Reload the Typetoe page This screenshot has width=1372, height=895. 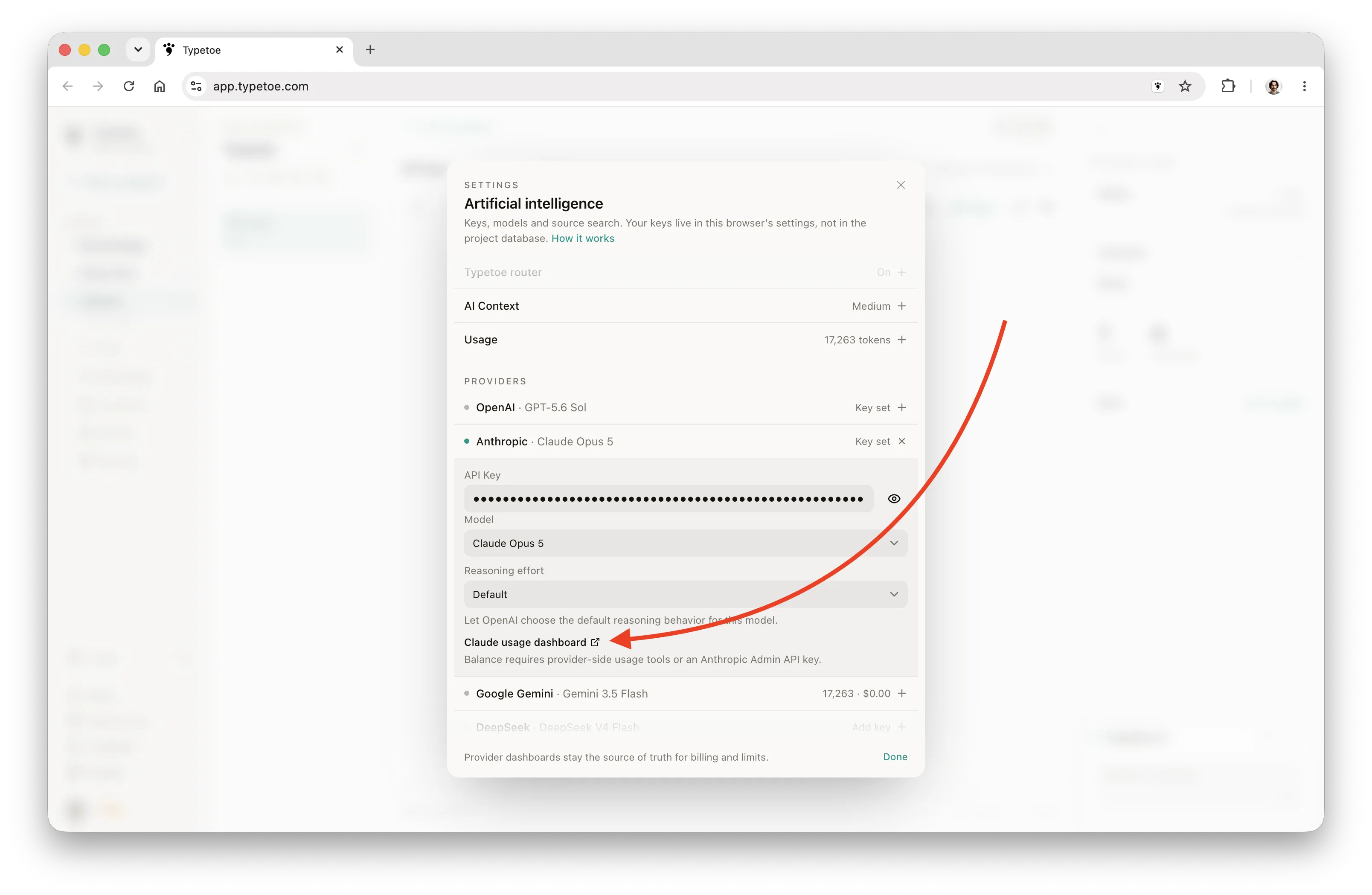coord(128,87)
